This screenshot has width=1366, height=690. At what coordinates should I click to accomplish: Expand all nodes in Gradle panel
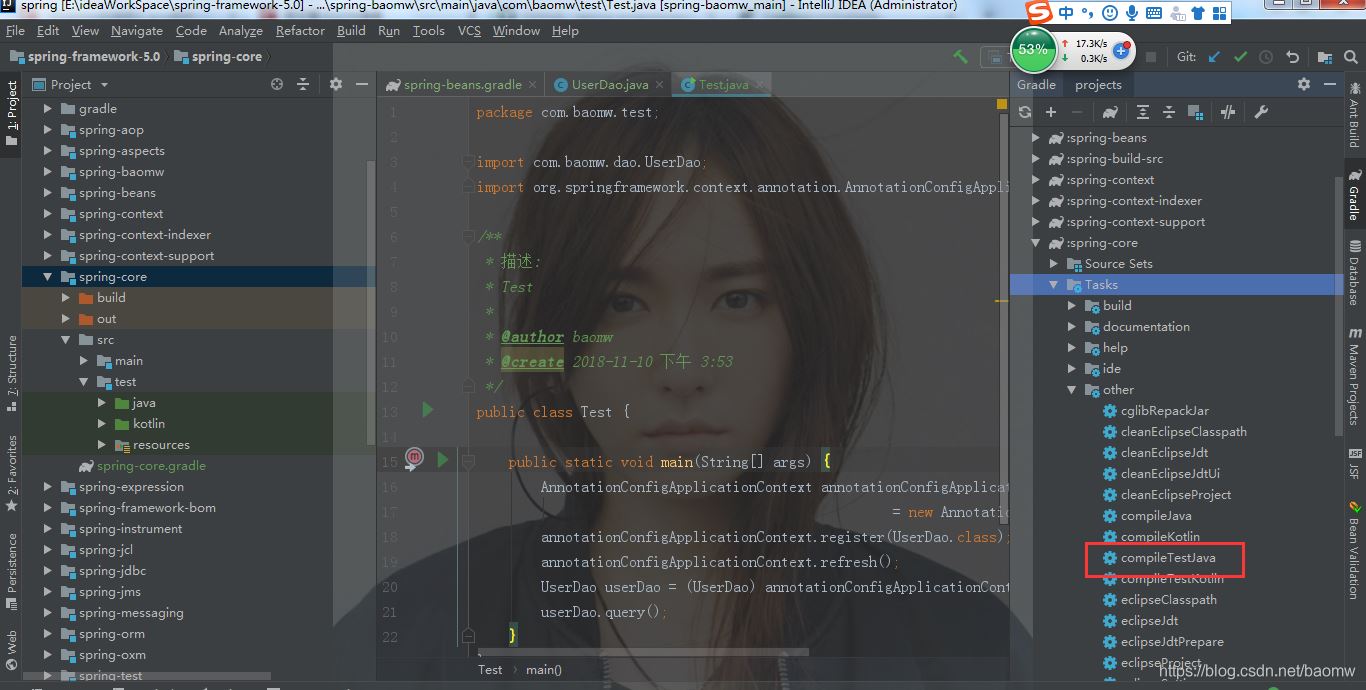pos(1143,112)
